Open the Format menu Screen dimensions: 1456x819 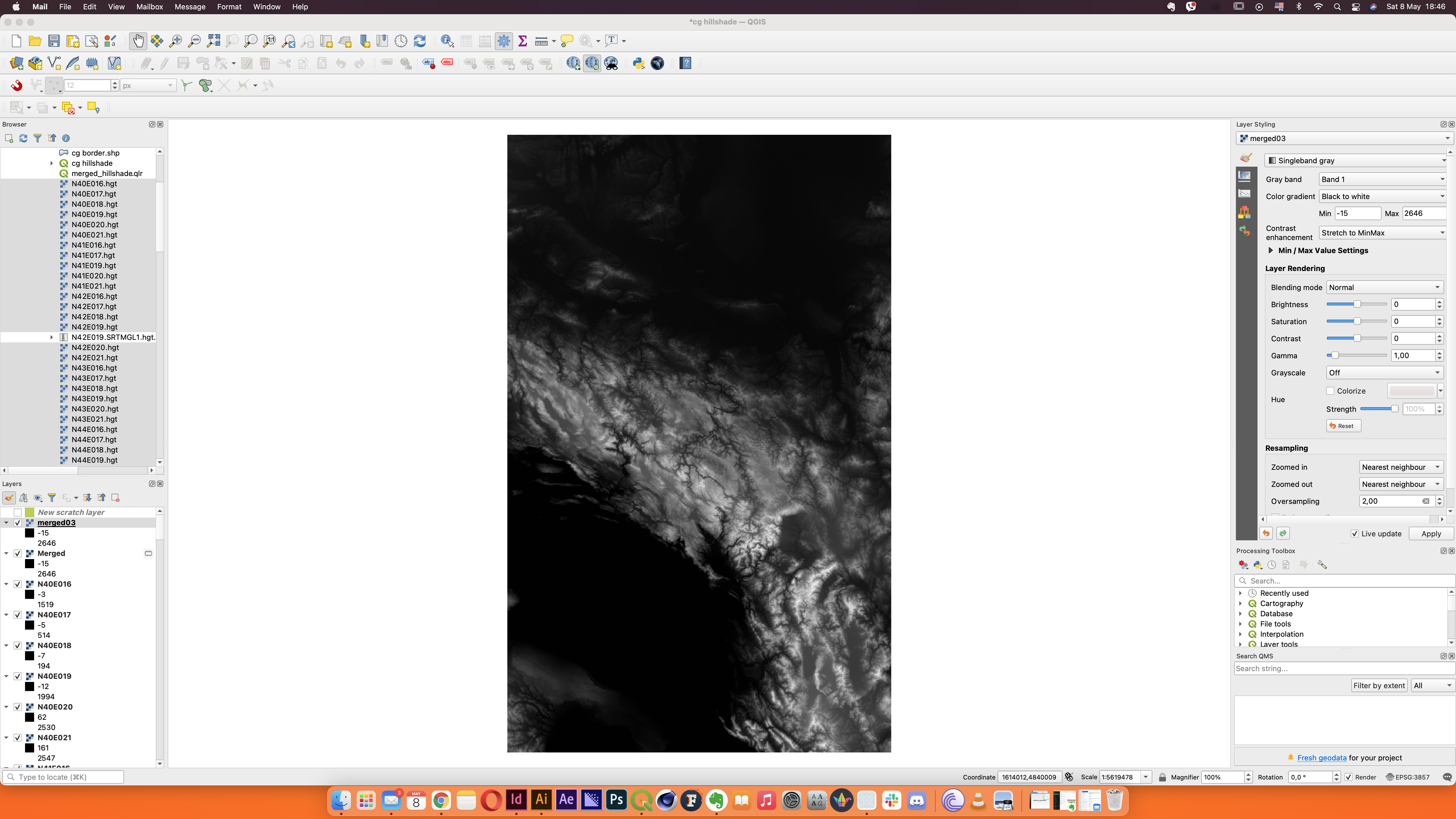(x=229, y=7)
